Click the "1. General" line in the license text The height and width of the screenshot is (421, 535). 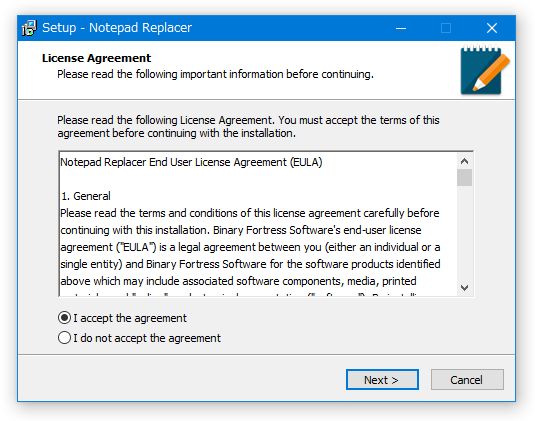[86, 196]
